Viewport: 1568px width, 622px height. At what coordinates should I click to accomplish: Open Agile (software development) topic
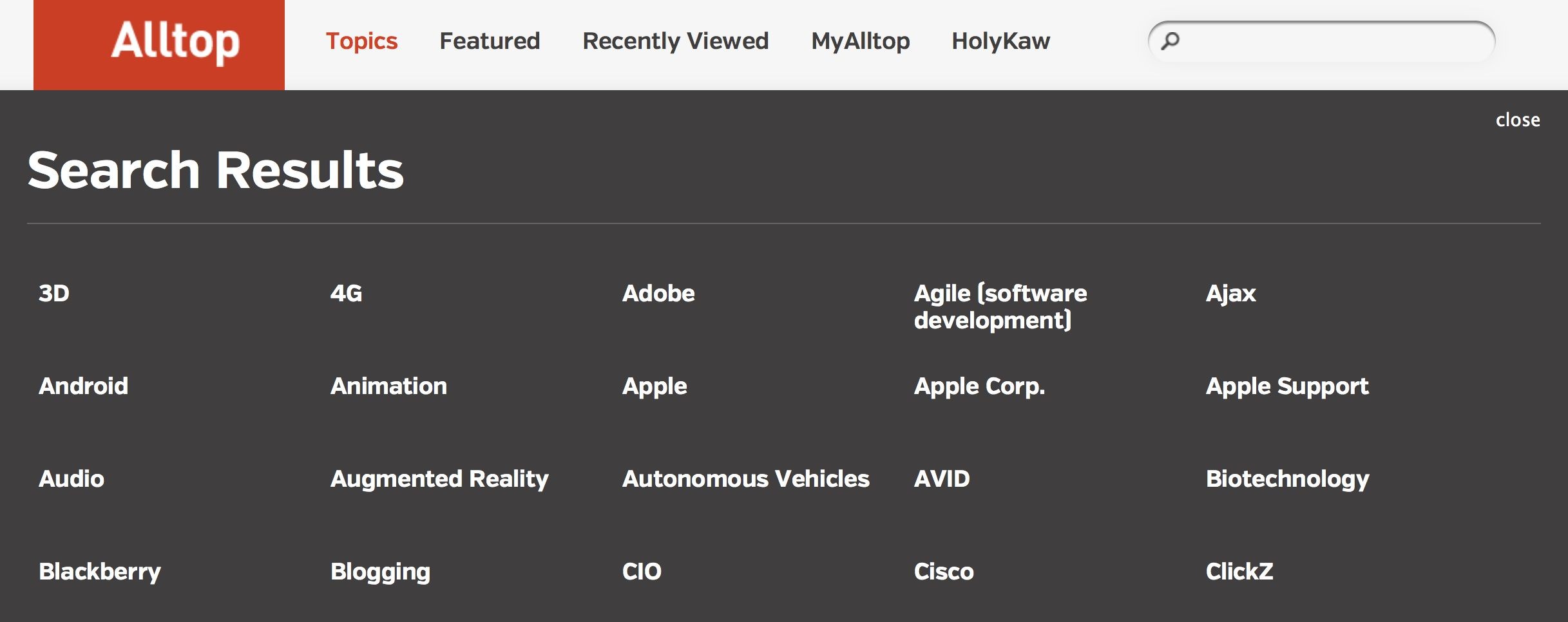pos(1000,307)
